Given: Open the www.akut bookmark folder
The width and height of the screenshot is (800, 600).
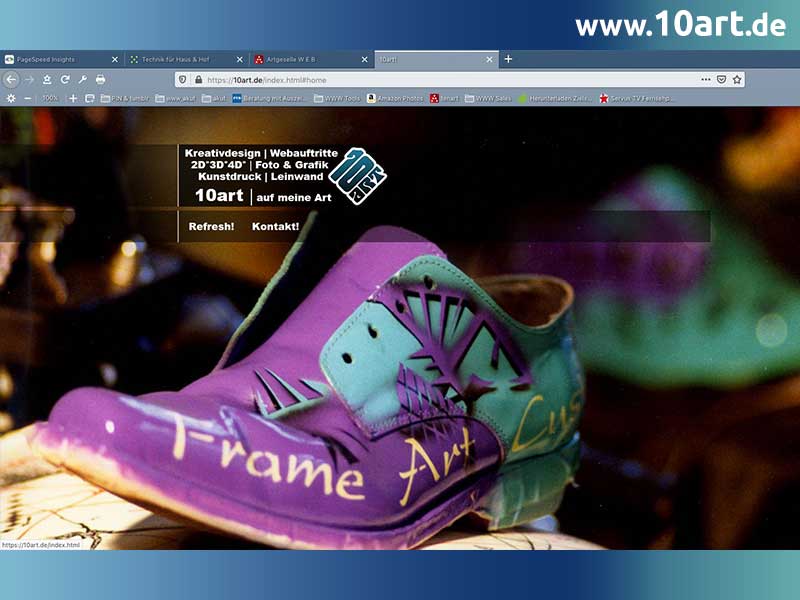Looking at the screenshot, I should point(176,98).
